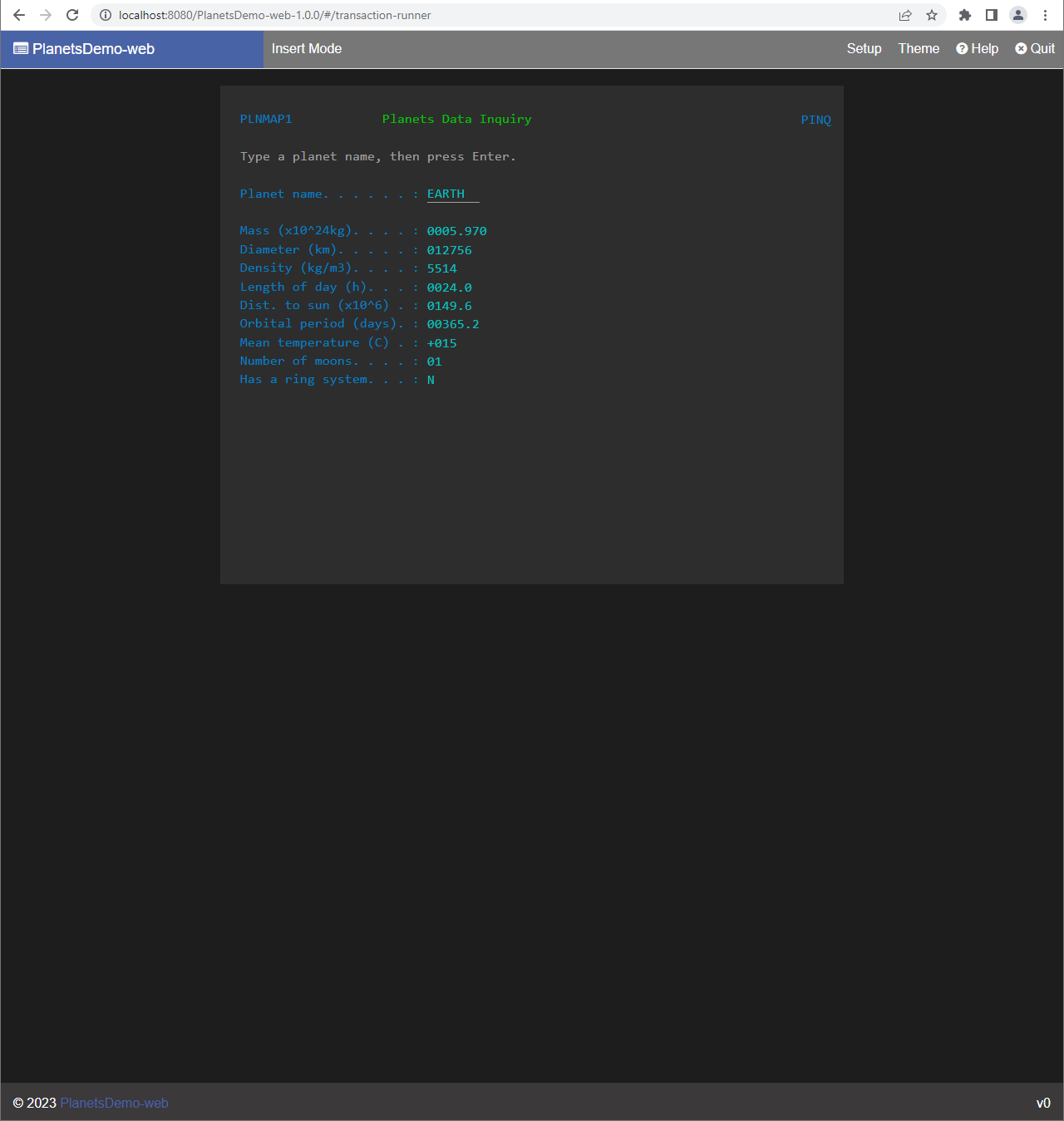
Task: Click the browser back arrow
Action: (19, 15)
